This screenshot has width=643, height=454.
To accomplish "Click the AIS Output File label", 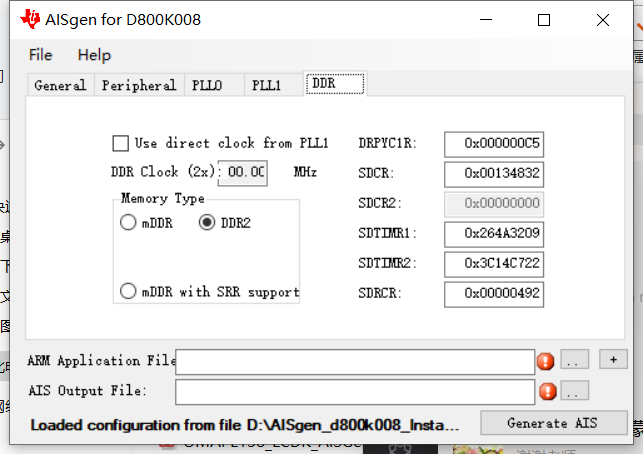I will (87, 390).
